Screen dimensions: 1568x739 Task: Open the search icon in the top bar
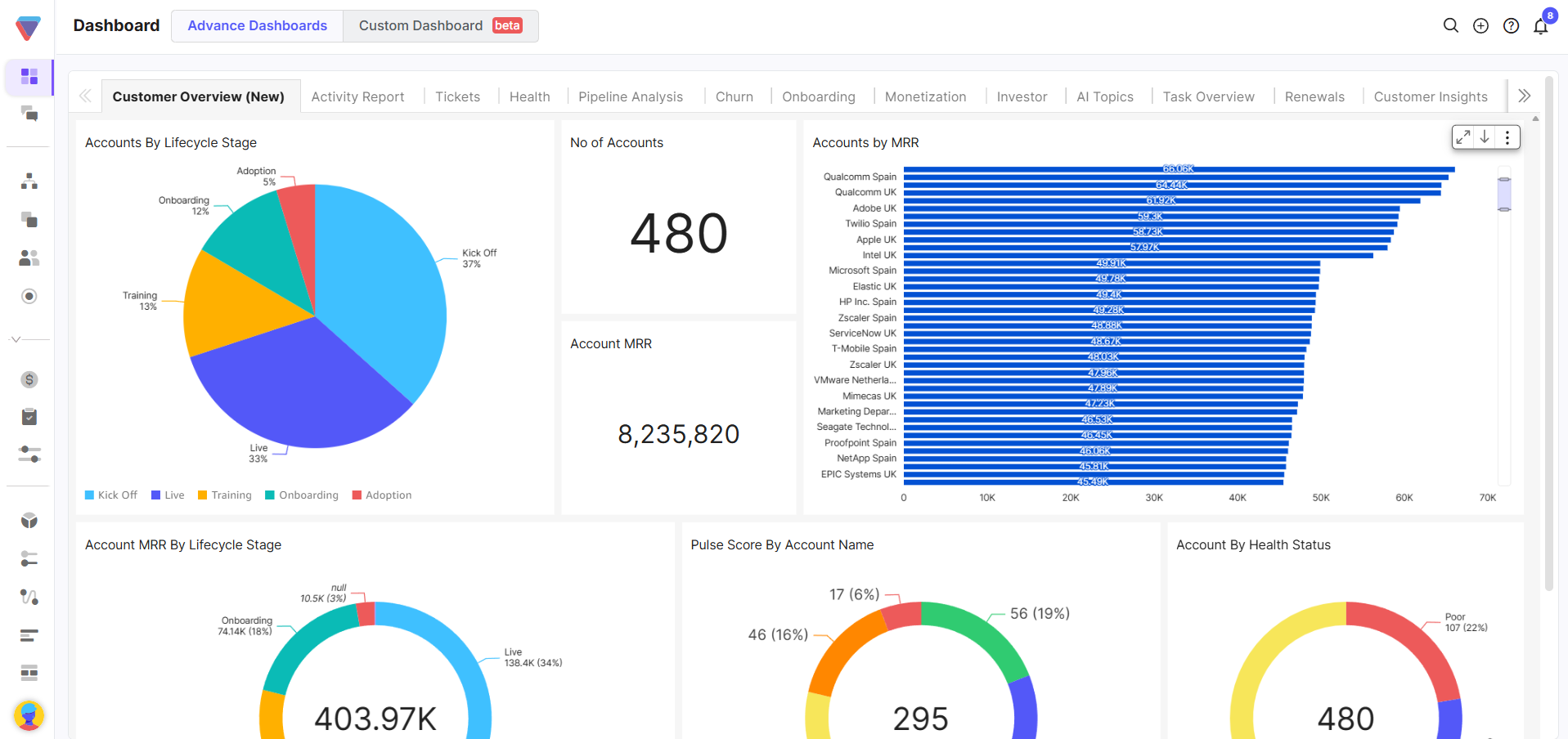point(1450,25)
